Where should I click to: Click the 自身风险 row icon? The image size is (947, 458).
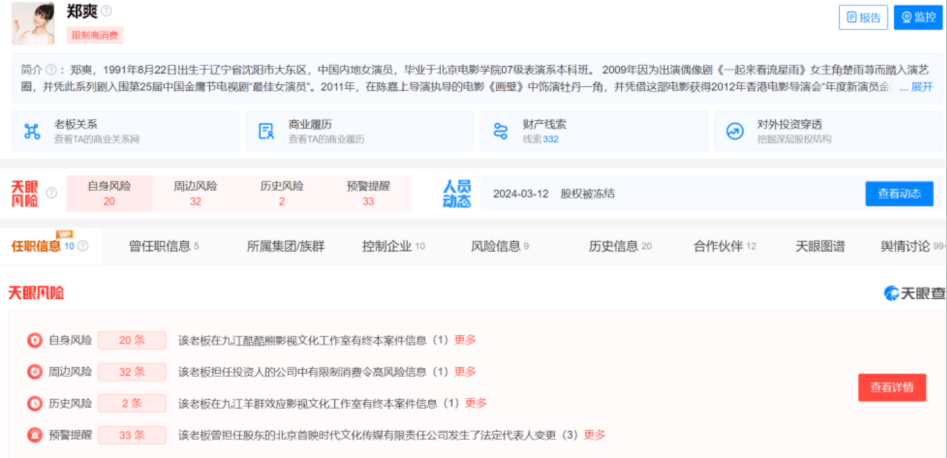(x=34, y=340)
